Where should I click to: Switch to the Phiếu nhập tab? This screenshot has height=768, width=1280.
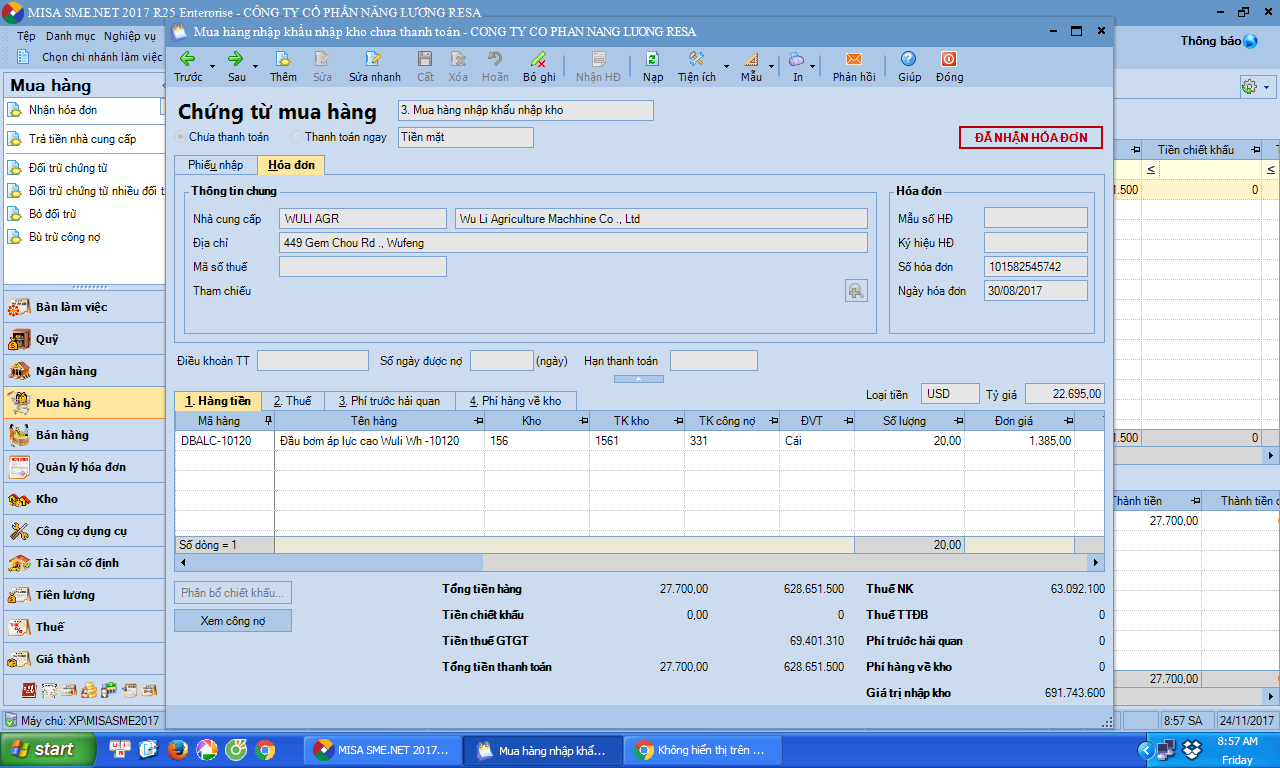(x=215, y=165)
